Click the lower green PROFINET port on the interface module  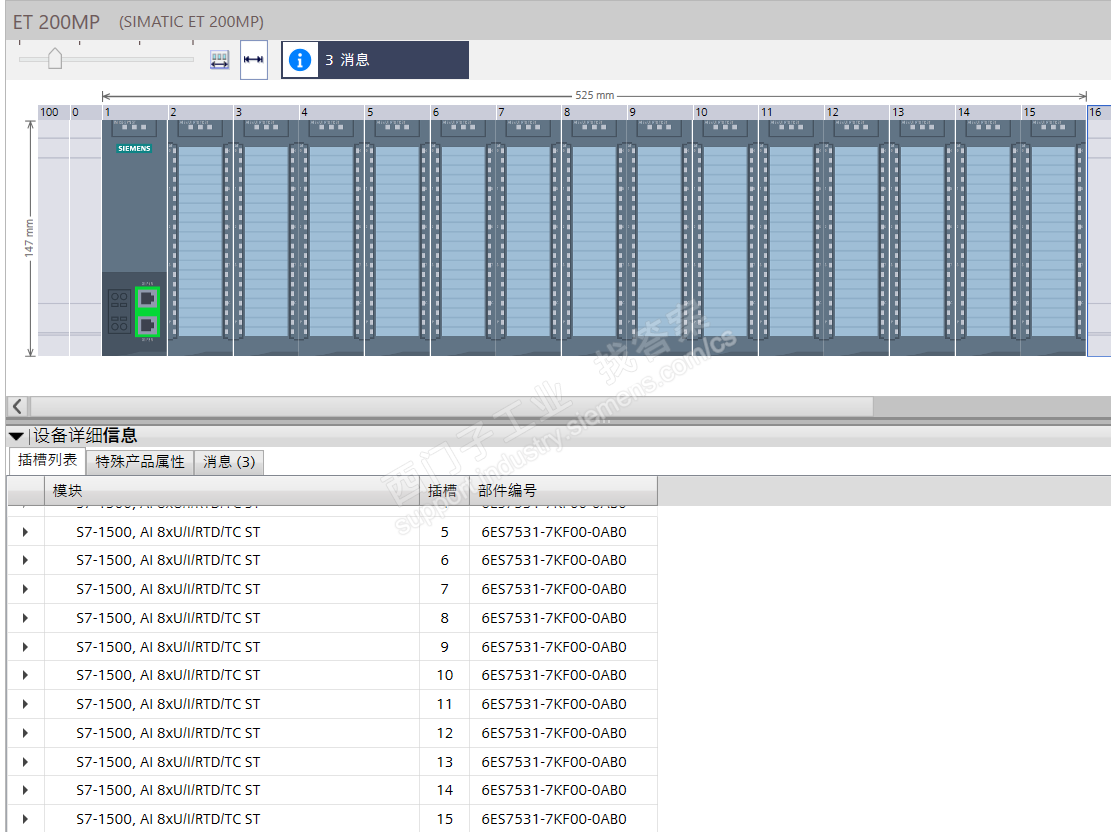147,325
